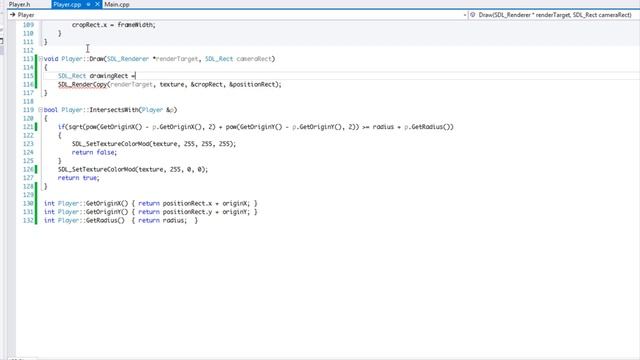
Task: Click the if(sqrt(pow(...)) condition line
Action: (x=256, y=127)
